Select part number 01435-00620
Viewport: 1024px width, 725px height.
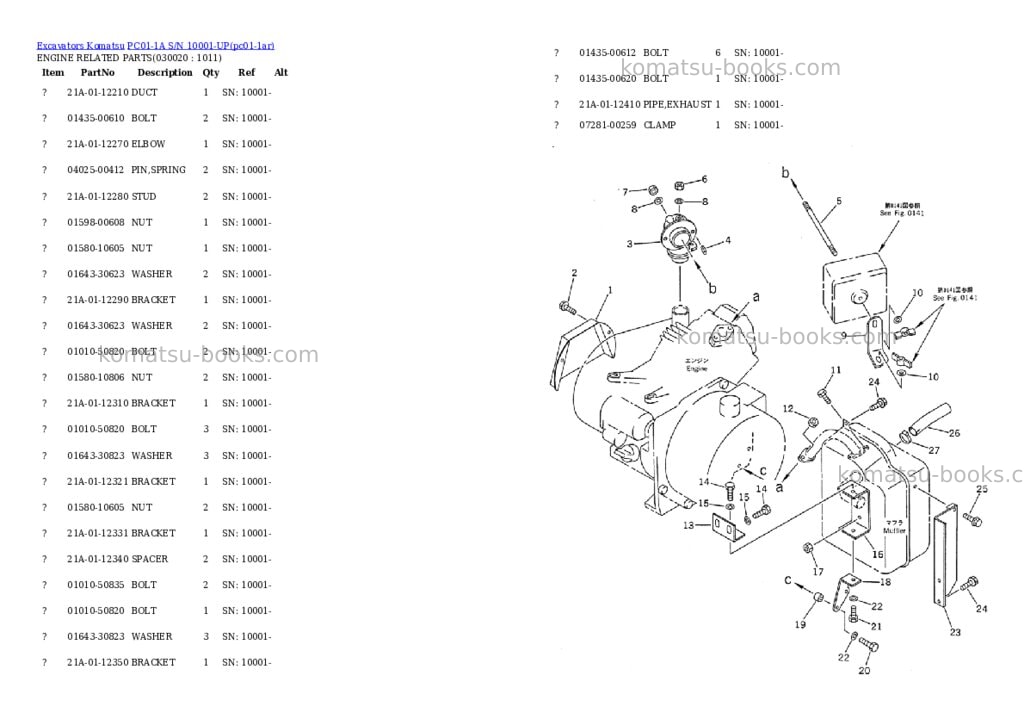point(607,78)
